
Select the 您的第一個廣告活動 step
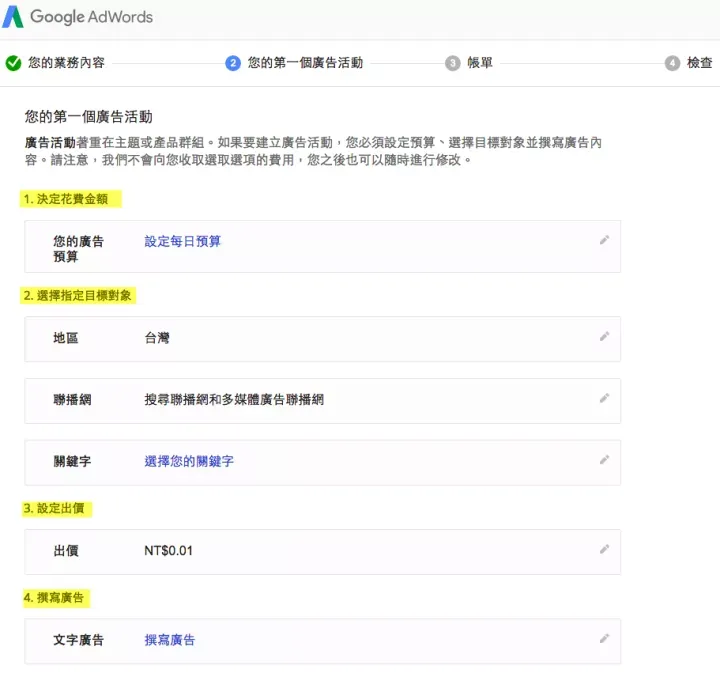click(305, 62)
